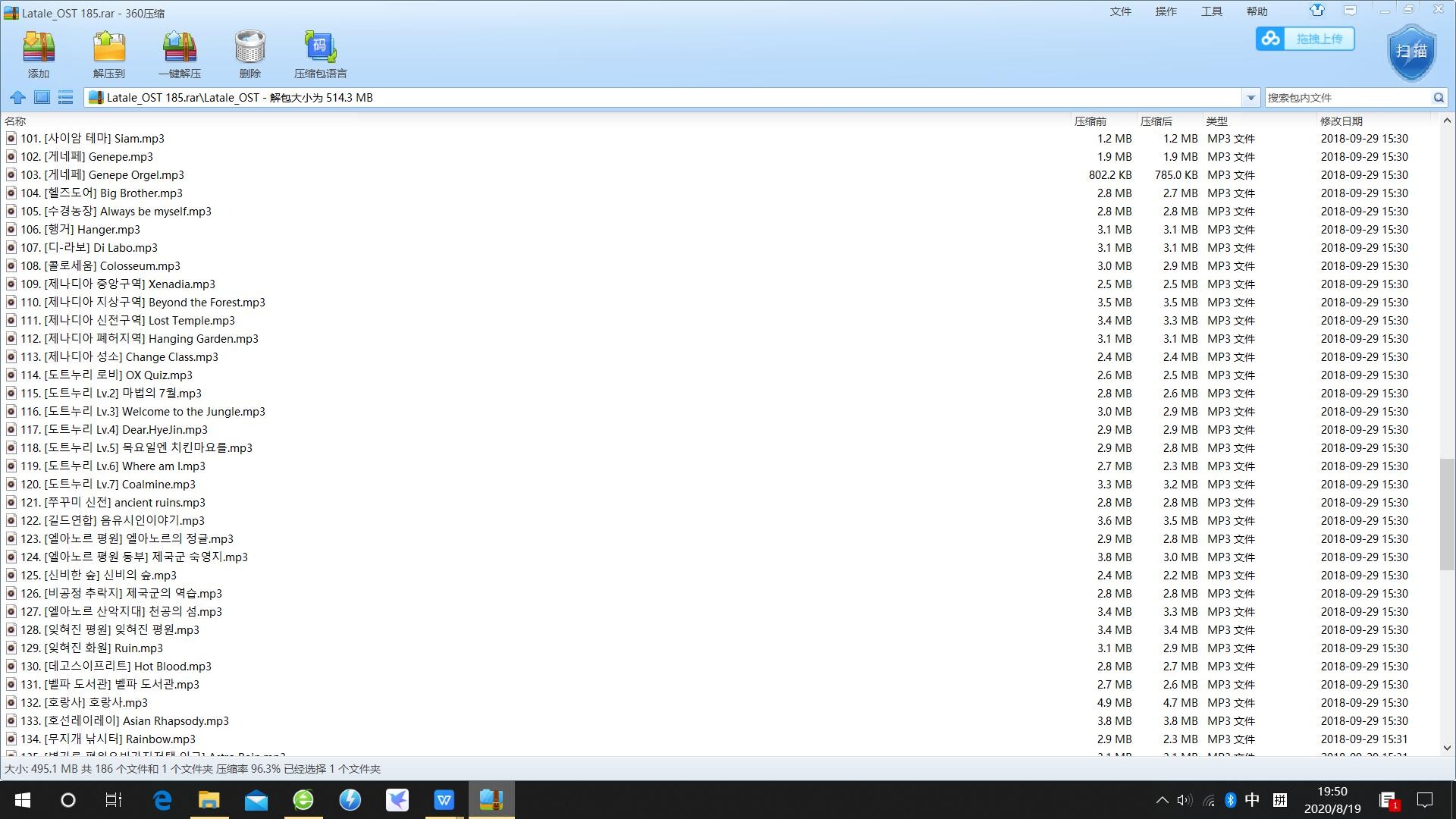This screenshot has height=819, width=1456.
Task: Expand the archive path dropdown arrow
Action: pos(1250,97)
